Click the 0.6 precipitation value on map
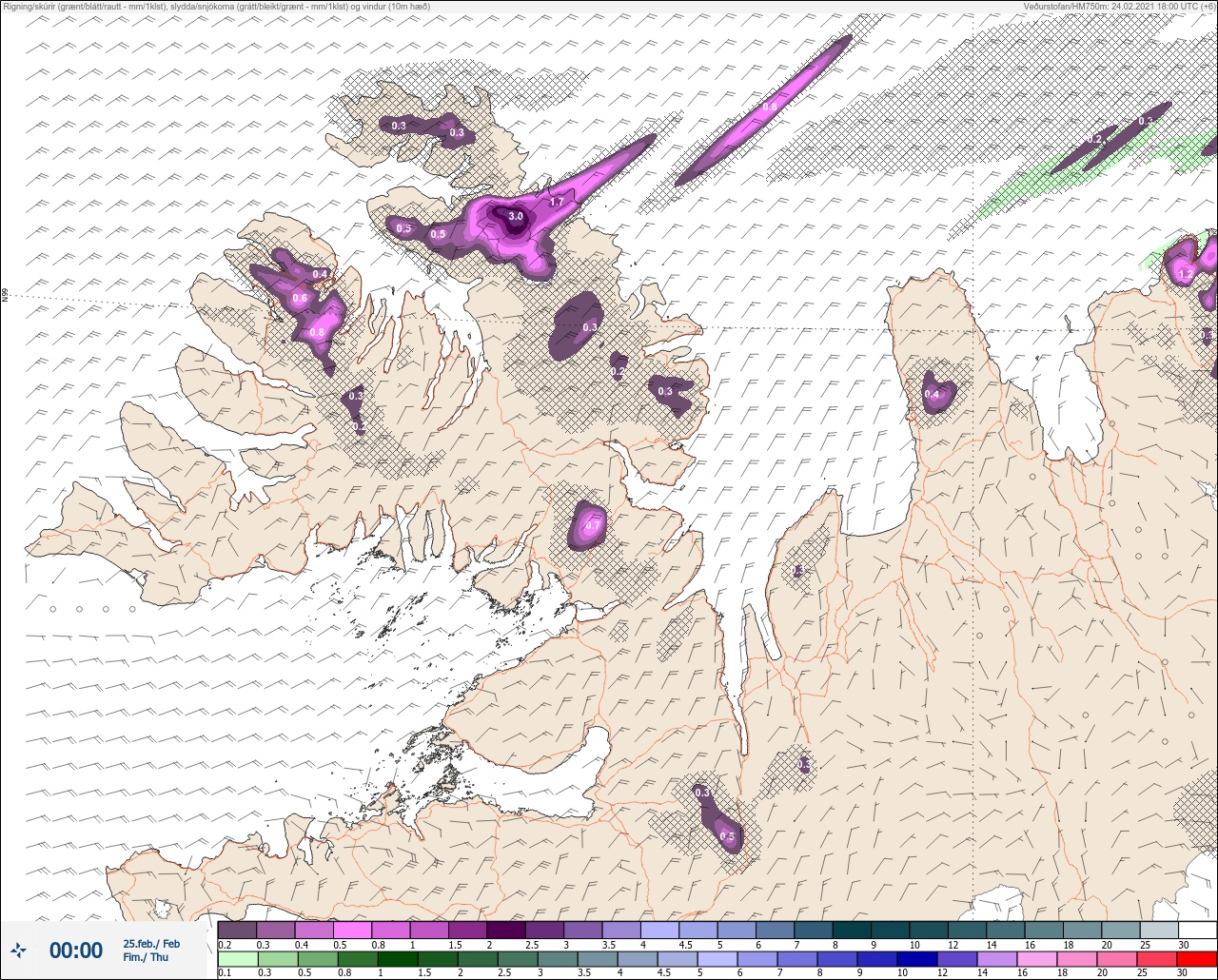Image resolution: width=1218 pixels, height=980 pixels. click(300, 298)
